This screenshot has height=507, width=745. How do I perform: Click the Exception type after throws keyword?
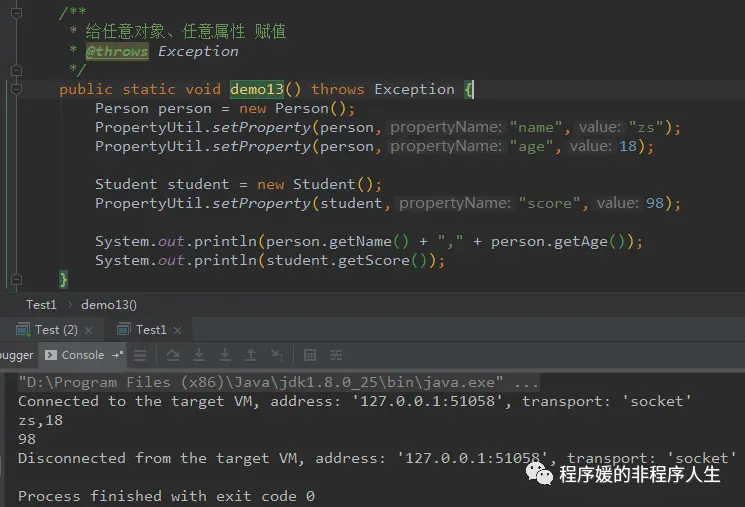click(414, 89)
